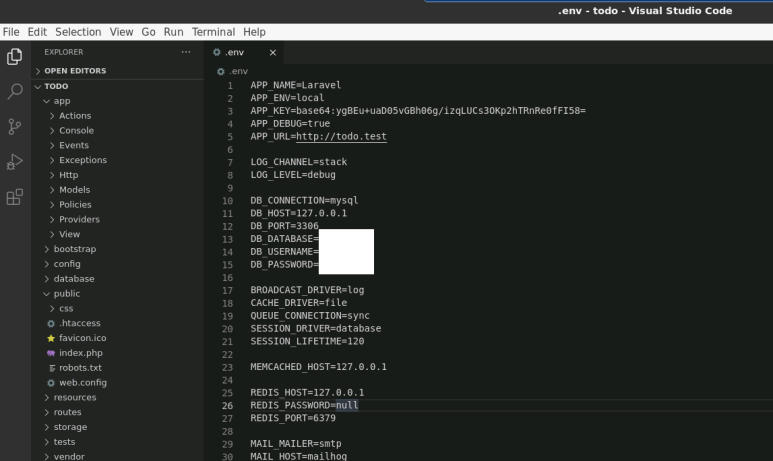Click line number 13 in gutter
This screenshot has height=461, width=773.
pyautogui.click(x=227, y=239)
